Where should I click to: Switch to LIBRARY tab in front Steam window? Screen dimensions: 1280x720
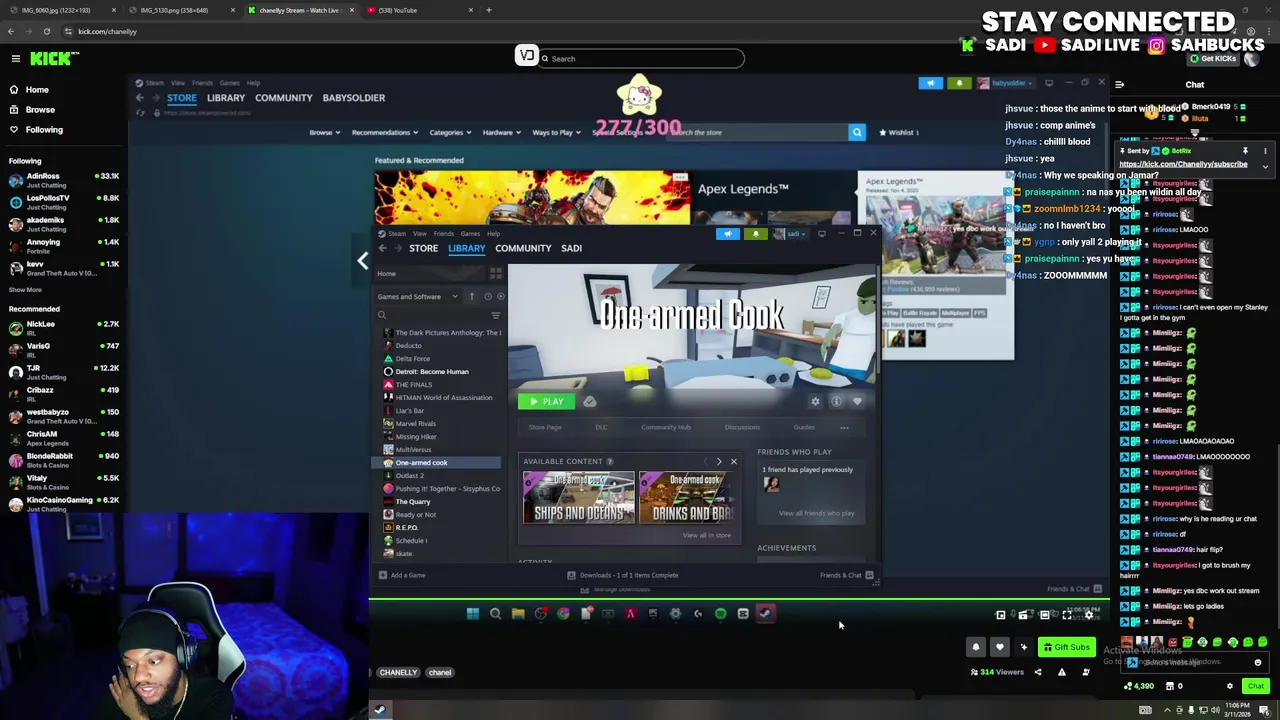point(466,248)
